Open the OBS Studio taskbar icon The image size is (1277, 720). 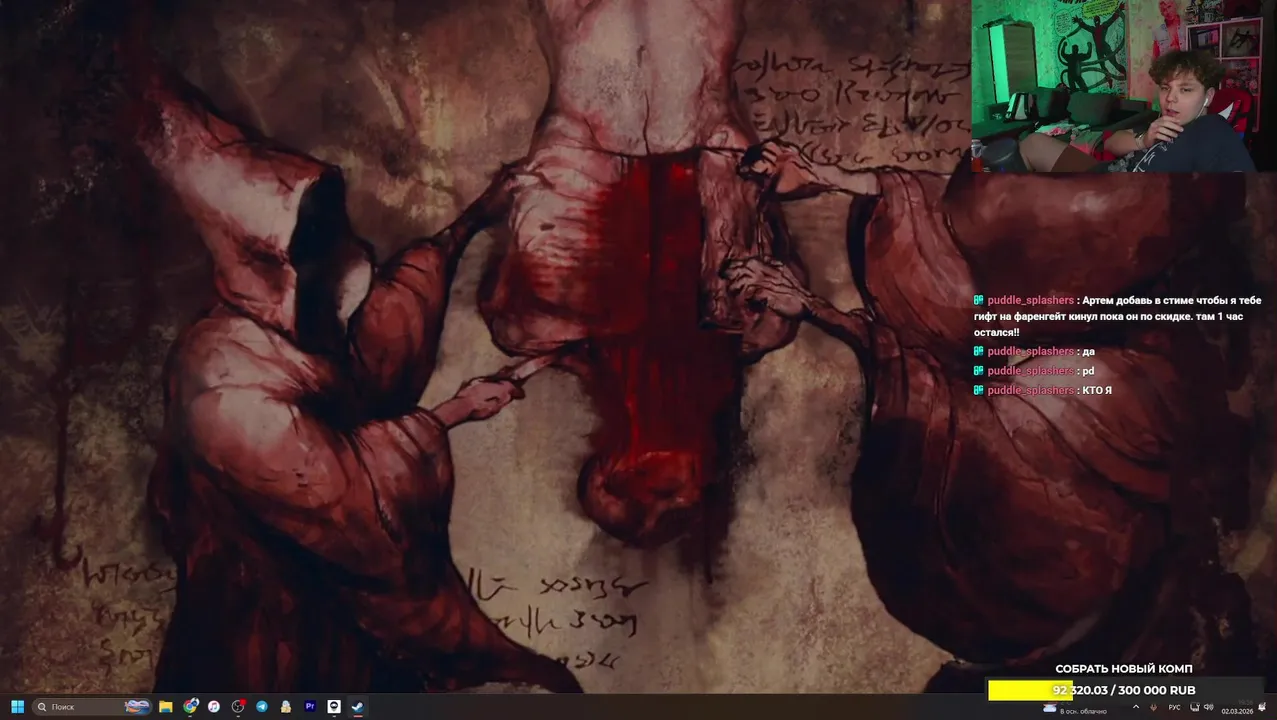point(238,707)
